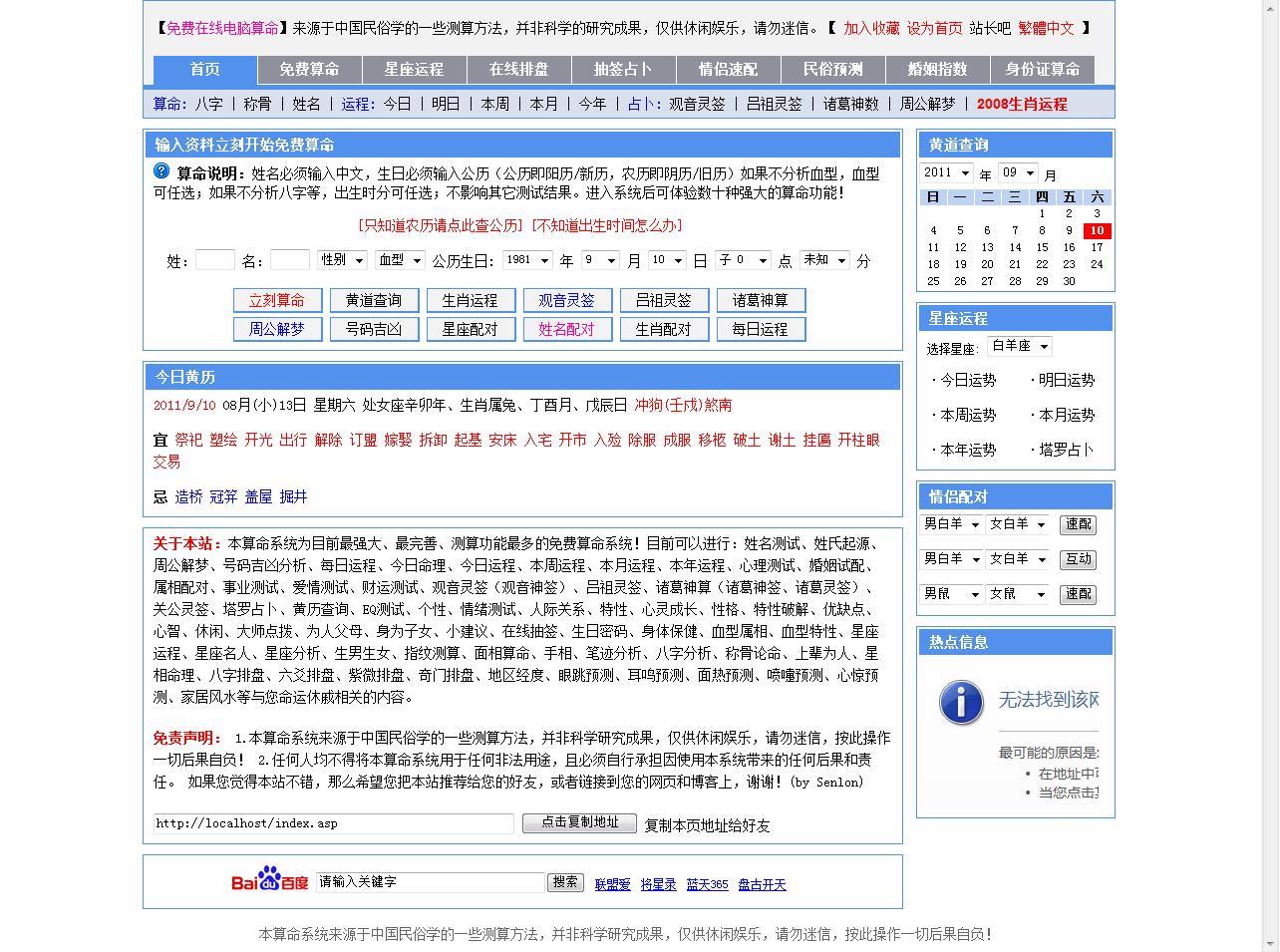Switch to the 星座运程 tab
Image resolution: width=1280 pixels, height=952 pixels.
point(414,70)
